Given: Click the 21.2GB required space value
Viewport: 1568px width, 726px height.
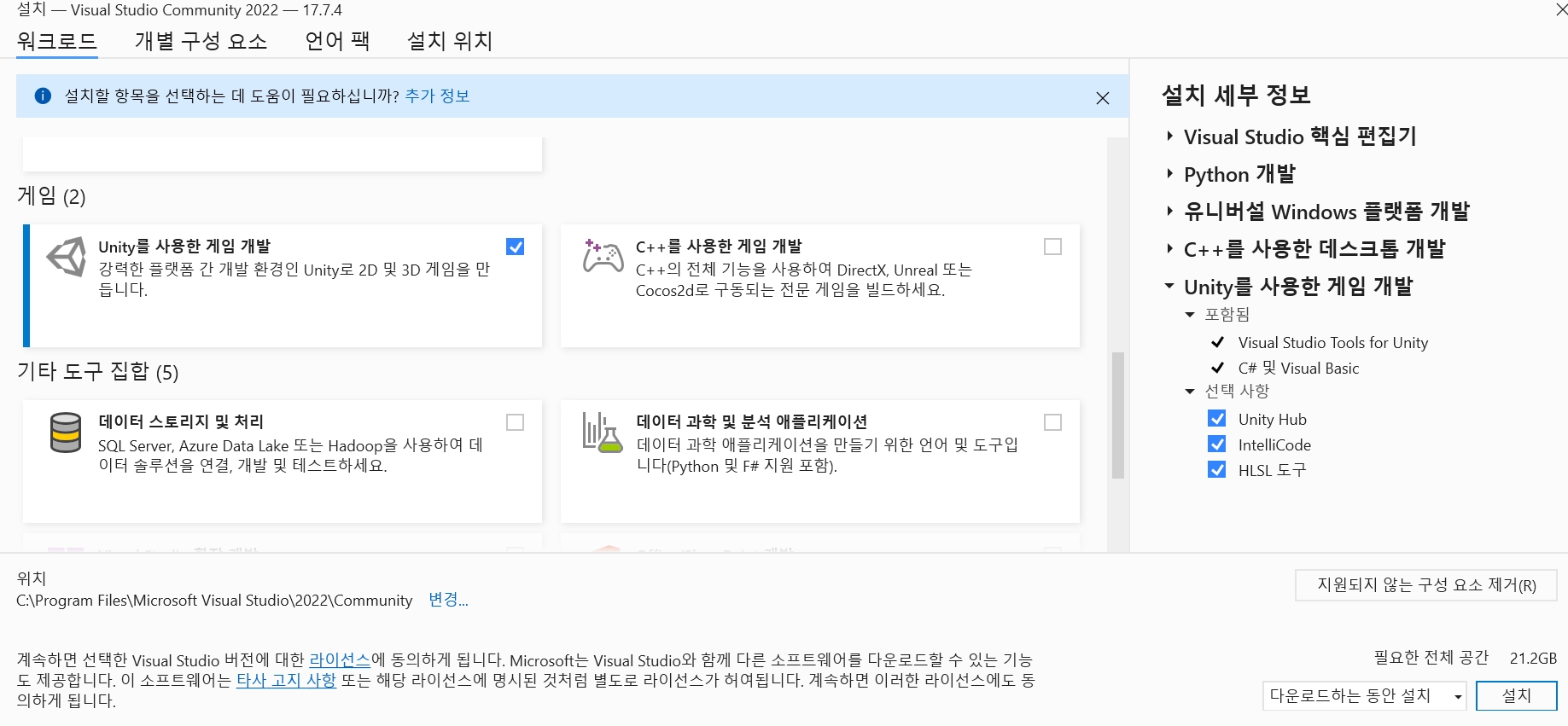Looking at the screenshot, I should click(1533, 658).
